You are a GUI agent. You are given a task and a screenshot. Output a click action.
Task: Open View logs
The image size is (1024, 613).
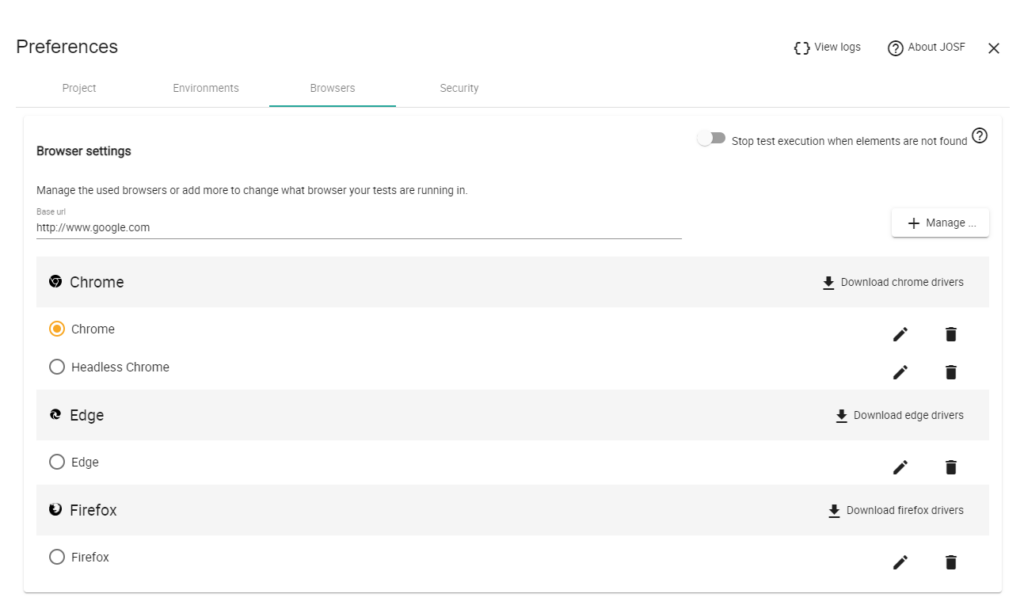tap(827, 47)
